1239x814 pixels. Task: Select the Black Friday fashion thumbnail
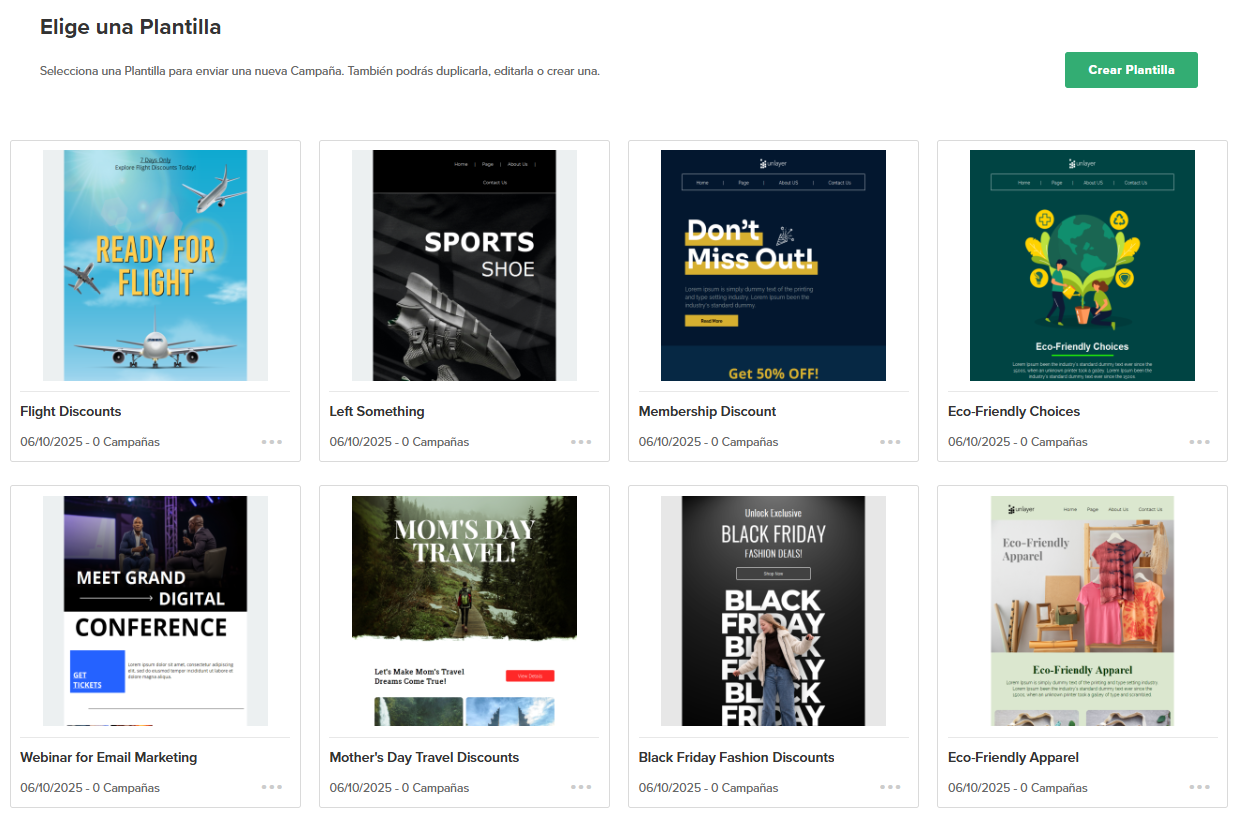tap(773, 611)
